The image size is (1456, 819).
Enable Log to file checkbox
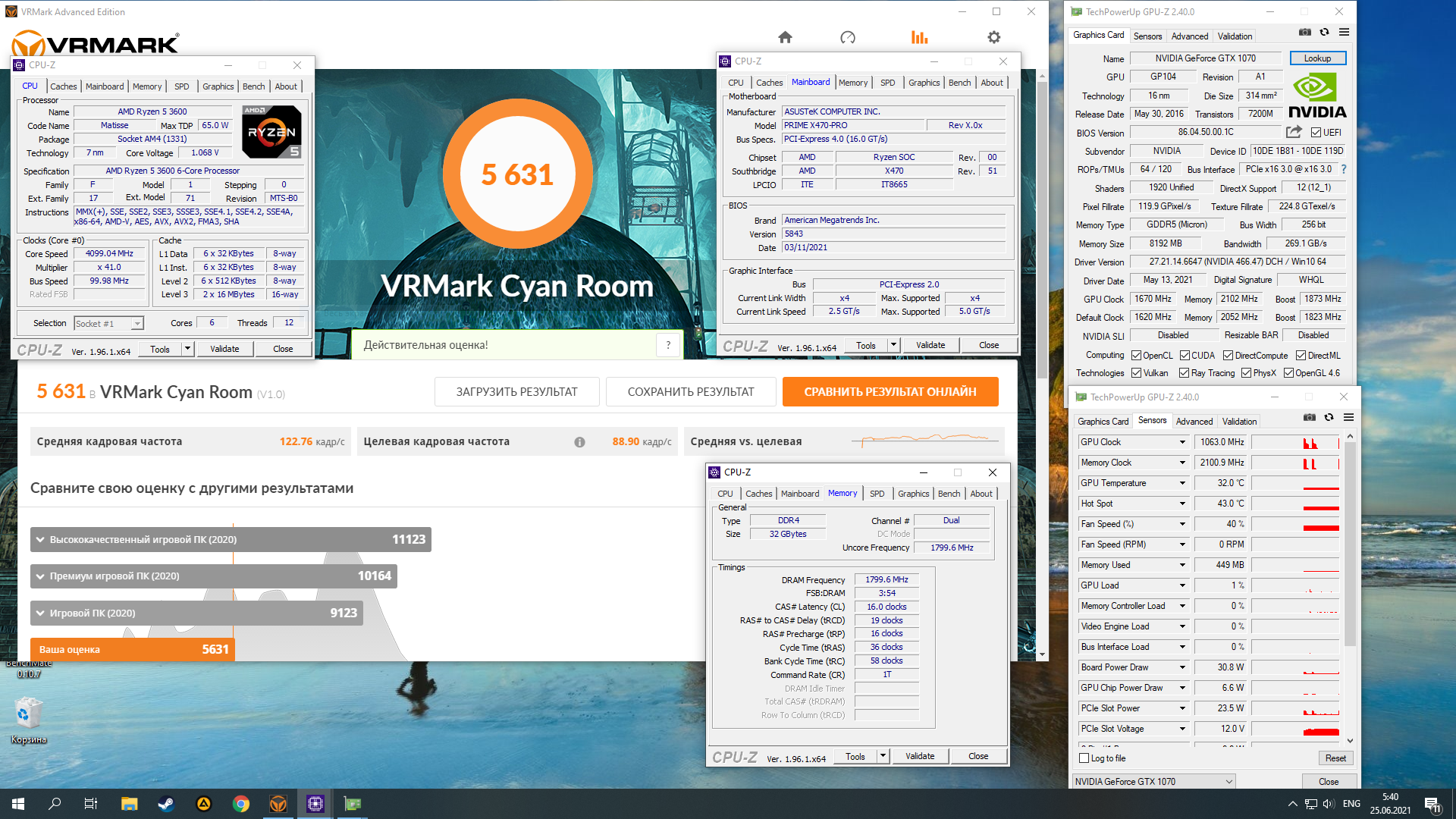(1084, 758)
